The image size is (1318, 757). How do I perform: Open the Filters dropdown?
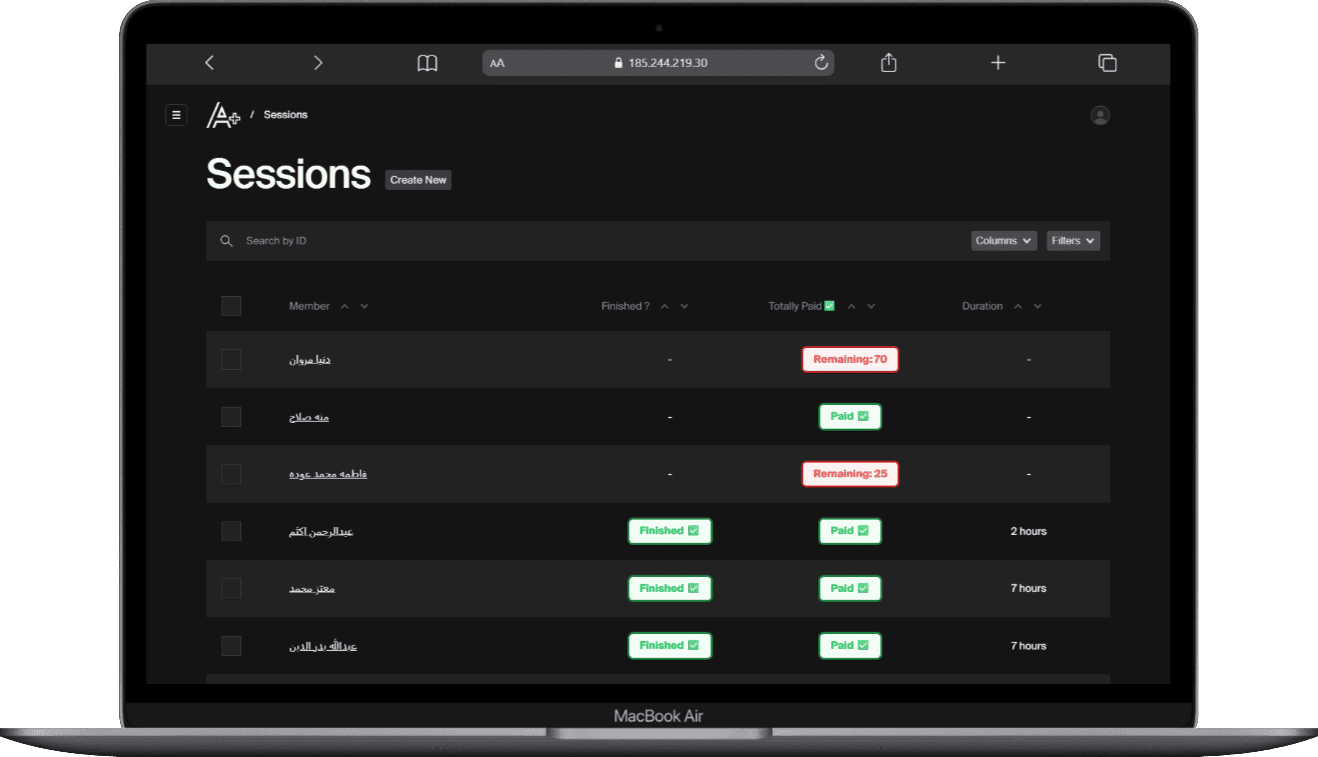(1073, 241)
